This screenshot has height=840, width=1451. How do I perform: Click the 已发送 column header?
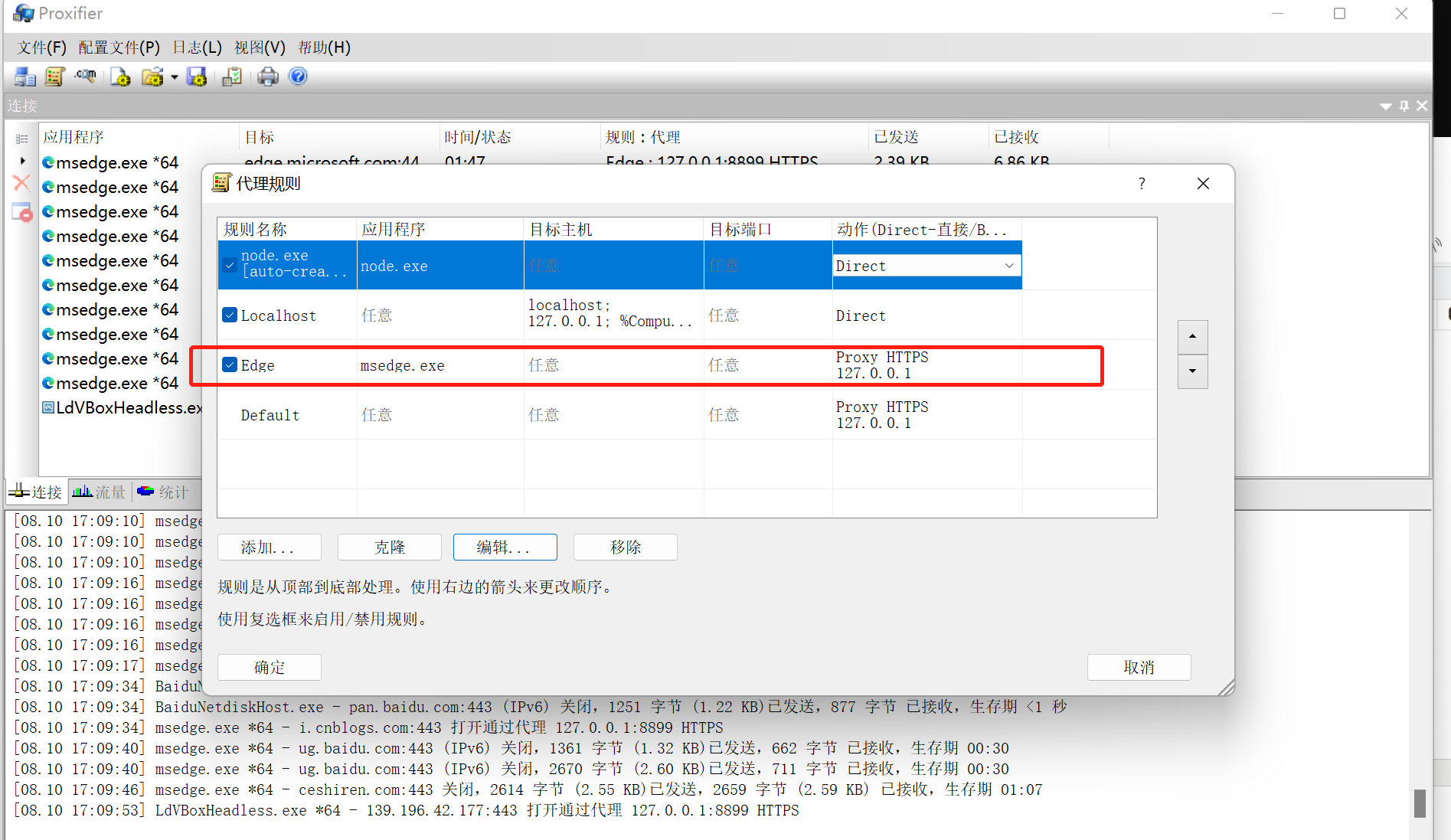coord(929,137)
